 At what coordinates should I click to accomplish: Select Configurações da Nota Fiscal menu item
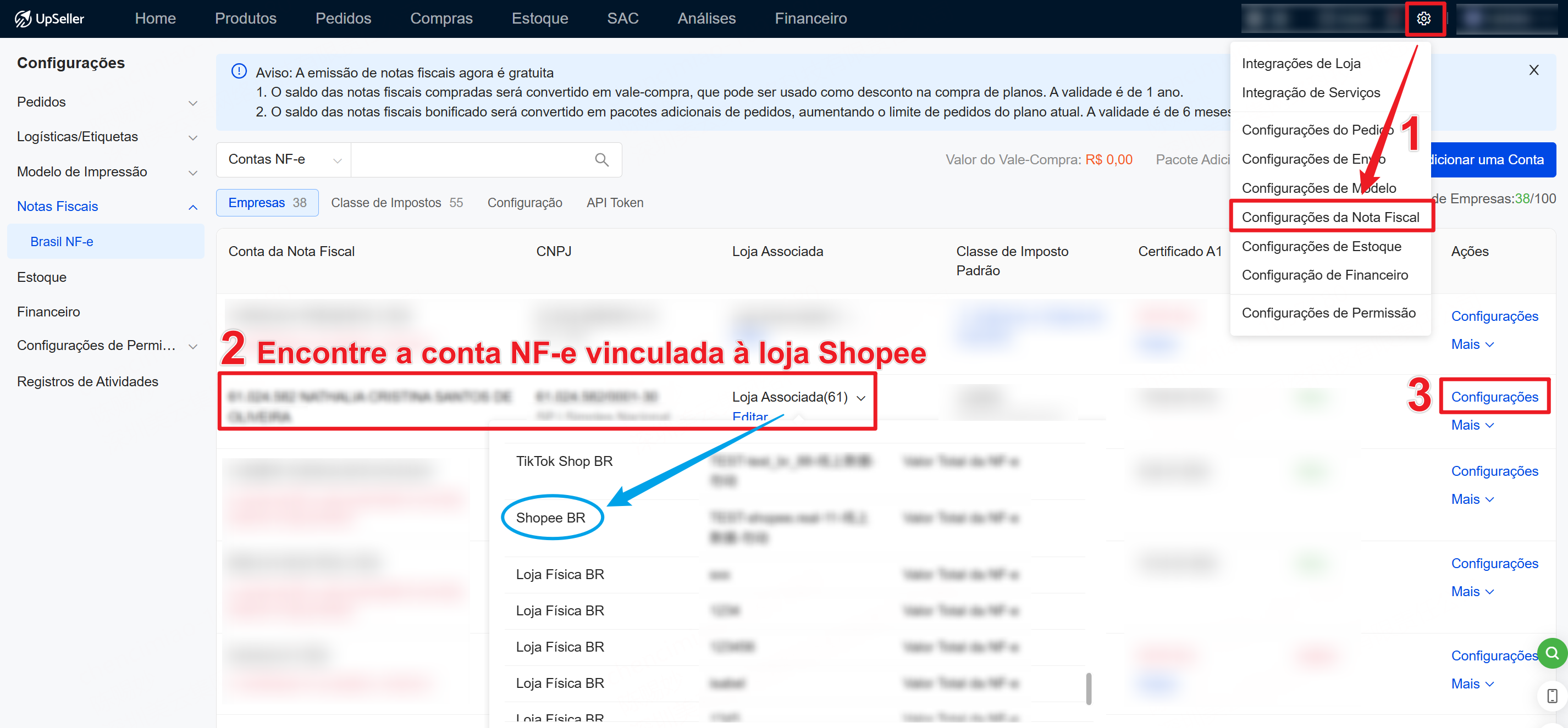tap(1330, 217)
